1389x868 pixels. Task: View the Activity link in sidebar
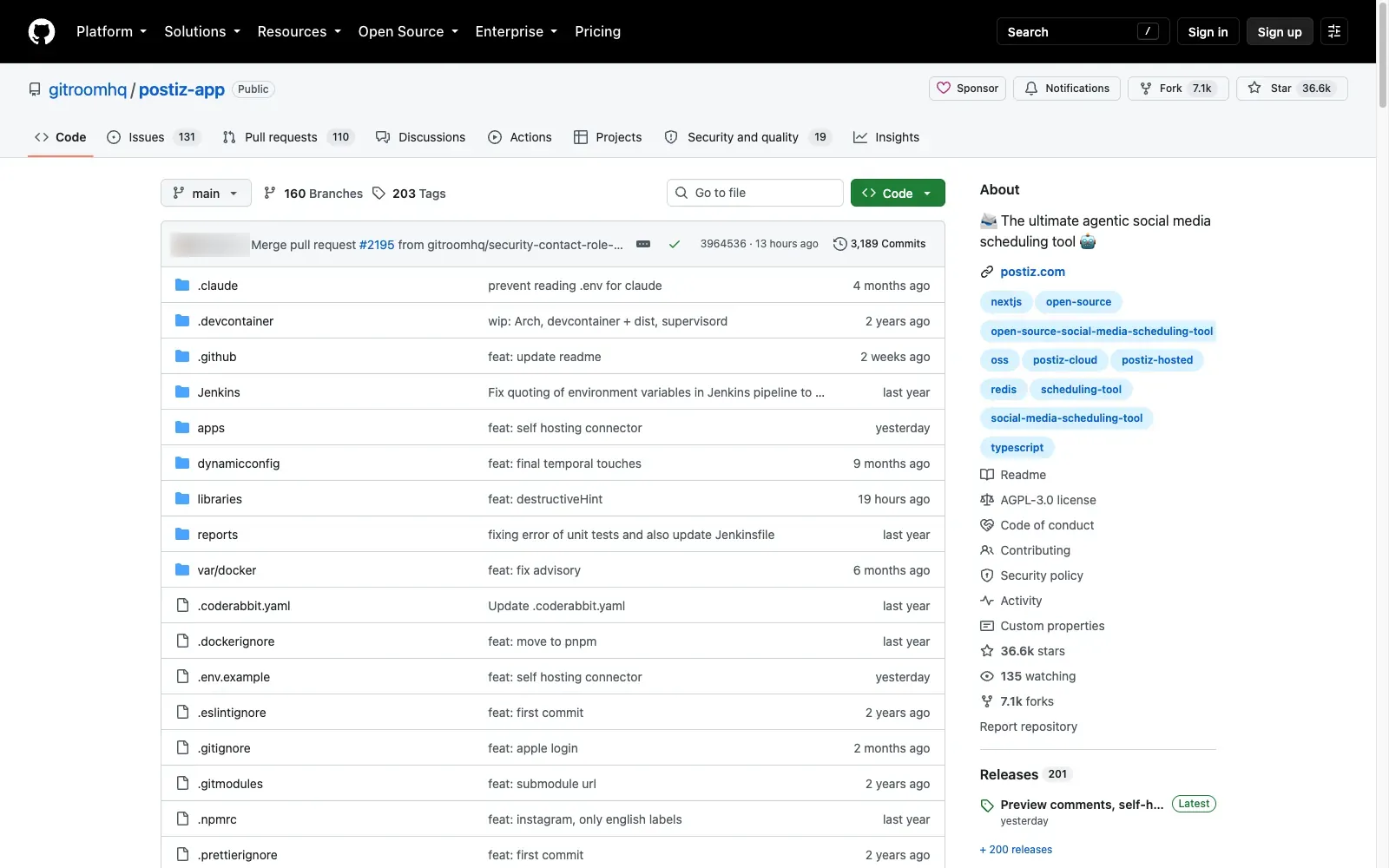[1011, 601]
